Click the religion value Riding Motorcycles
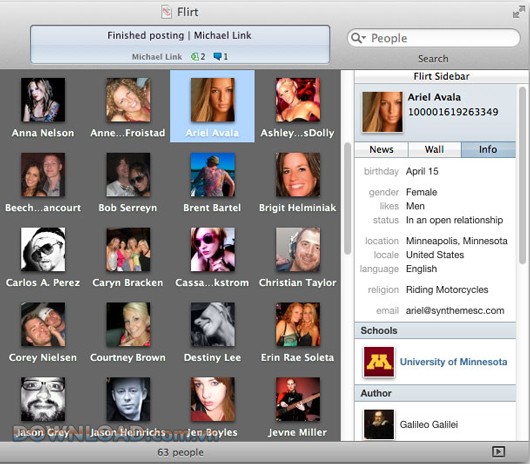Viewport: 530px width, 464px height. tap(447, 290)
